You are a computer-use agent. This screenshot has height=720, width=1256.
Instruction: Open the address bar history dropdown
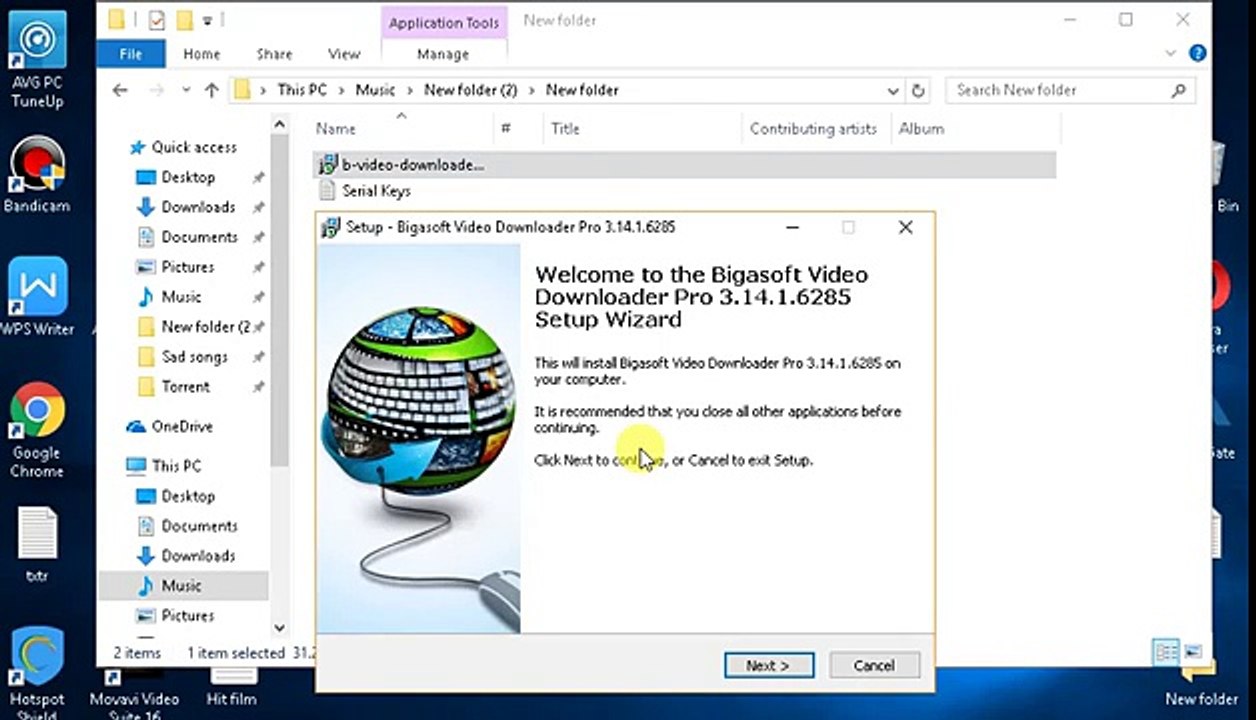tap(893, 90)
